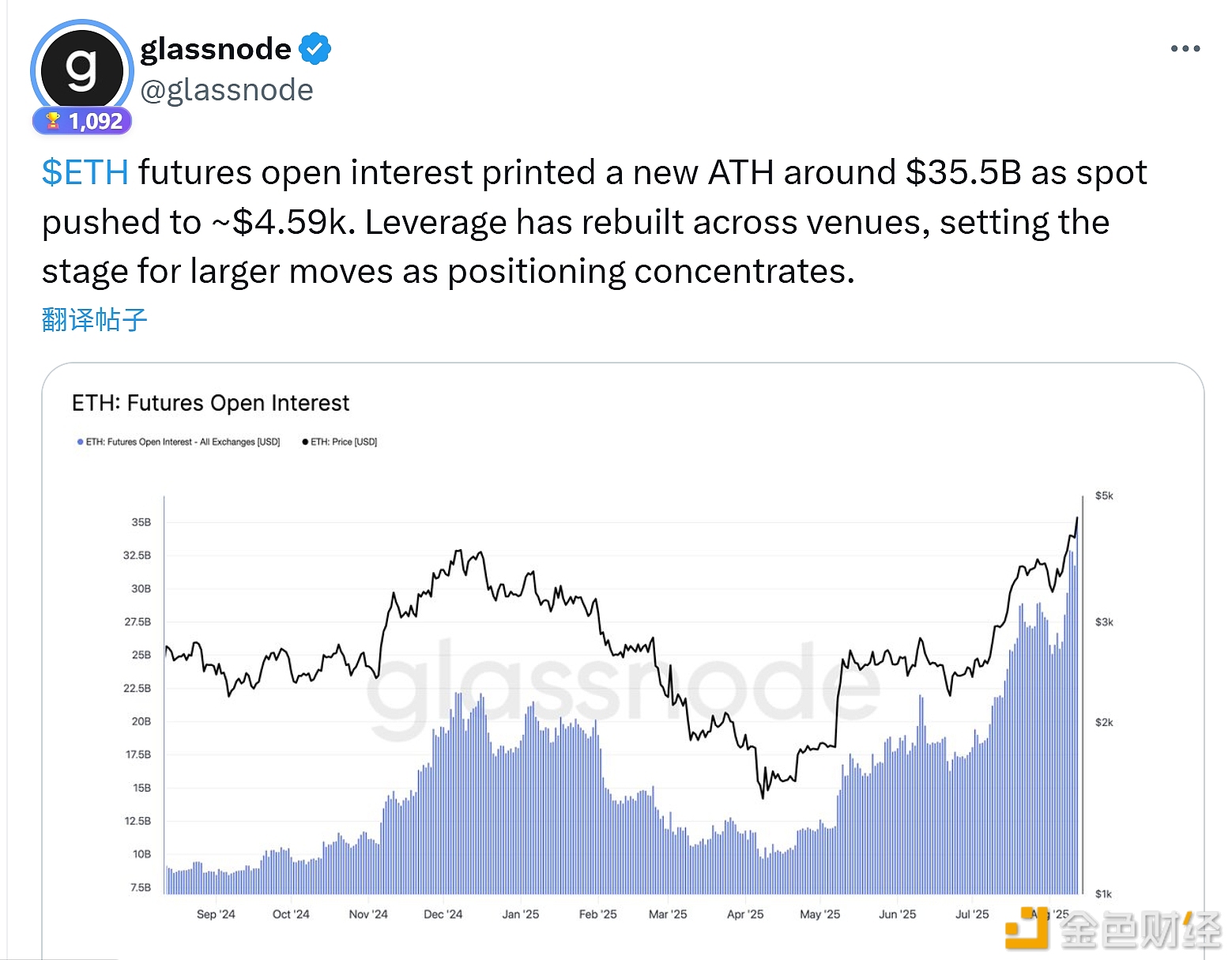1232x960 pixels.
Task: Open the glassnode display name profile link
Action: point(216,49)
